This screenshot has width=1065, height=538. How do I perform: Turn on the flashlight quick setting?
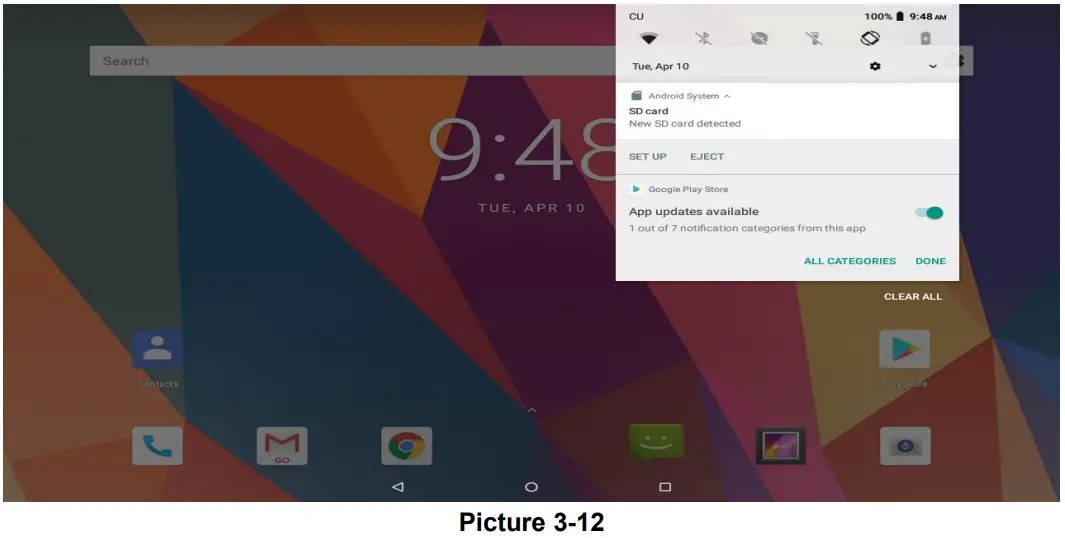point(814,39)
